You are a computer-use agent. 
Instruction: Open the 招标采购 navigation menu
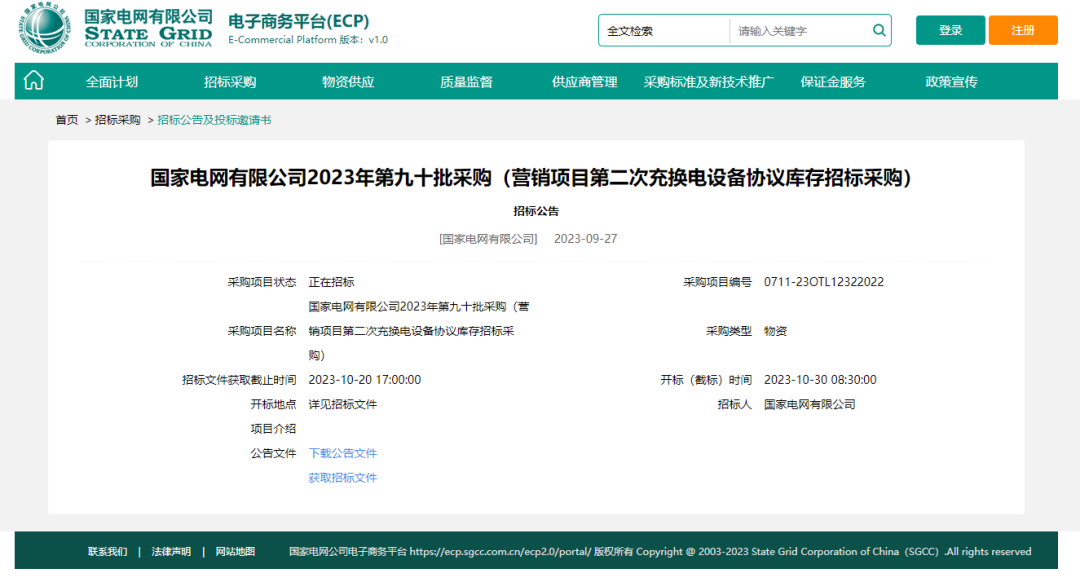(230, 82)
